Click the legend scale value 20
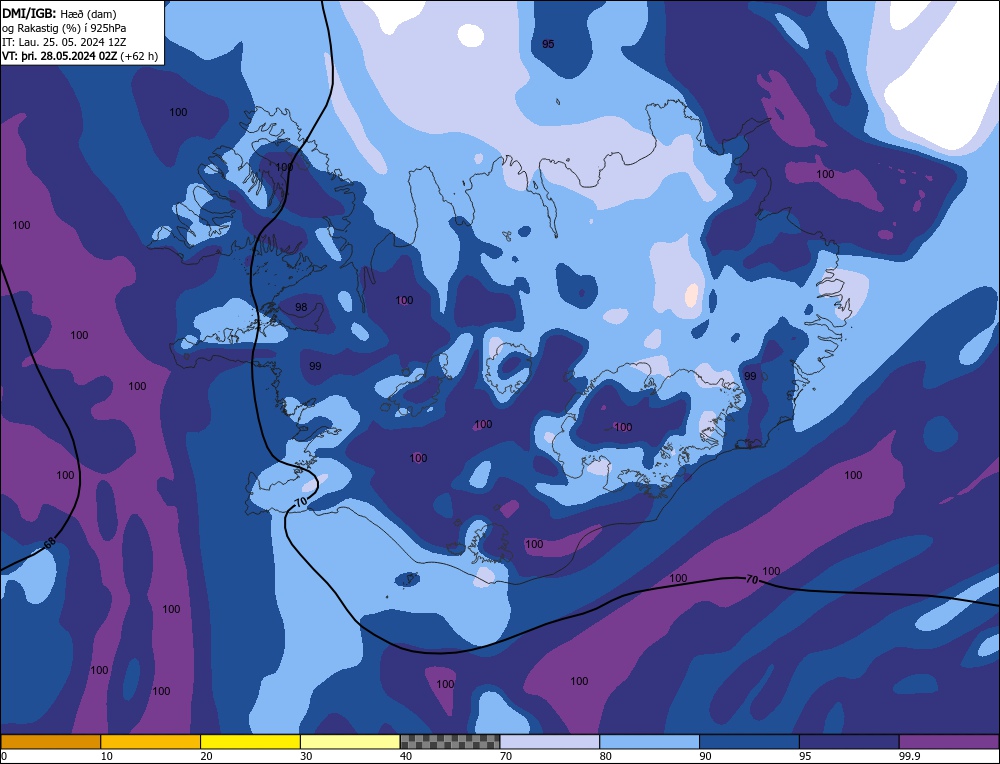Screen dimensions: 1000x764 tap(207, 757)
